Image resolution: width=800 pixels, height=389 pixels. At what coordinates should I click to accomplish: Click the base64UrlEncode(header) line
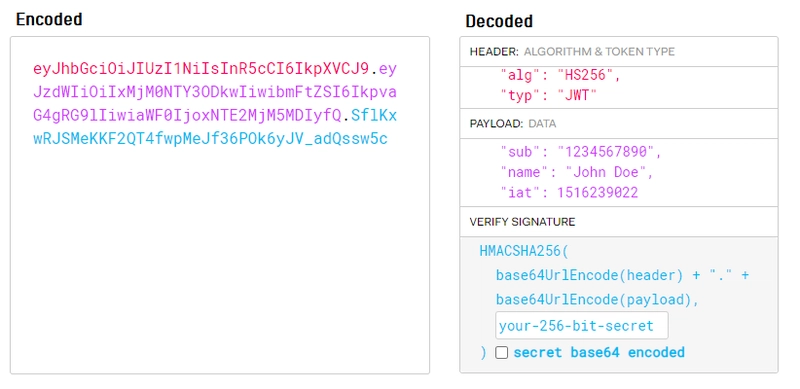coord(622,276)
